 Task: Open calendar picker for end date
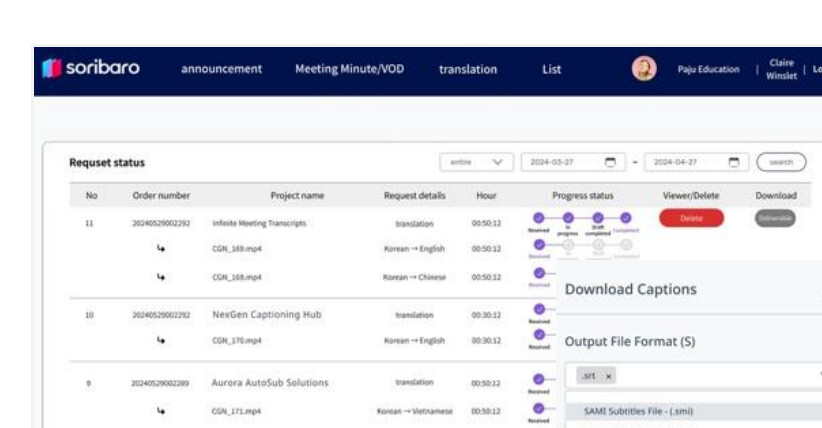click(x=734, y=162)
